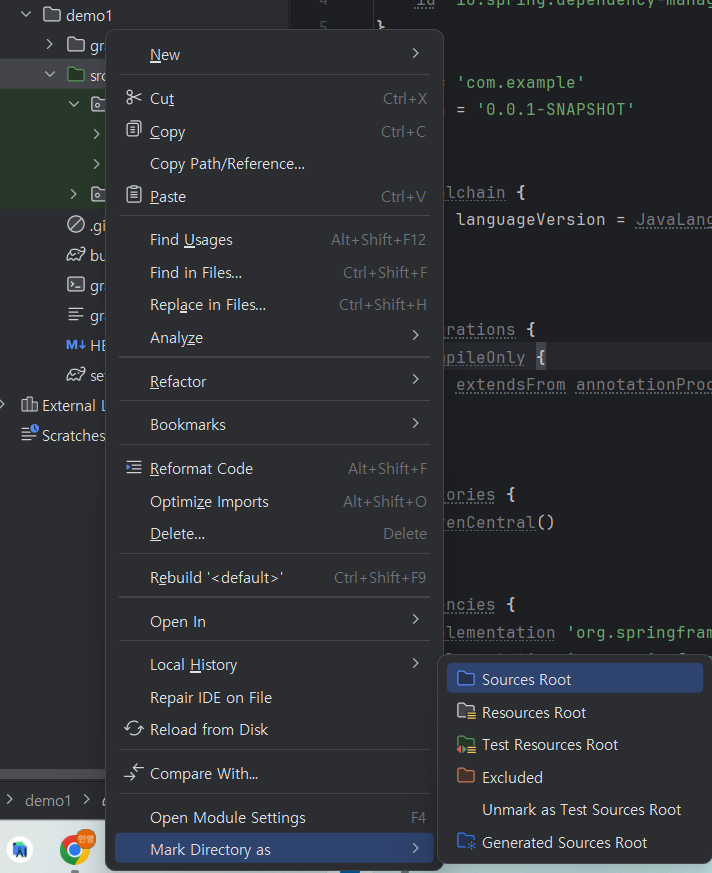Click the Reformat Code icon
712x873 pixels.
point(134,468)
